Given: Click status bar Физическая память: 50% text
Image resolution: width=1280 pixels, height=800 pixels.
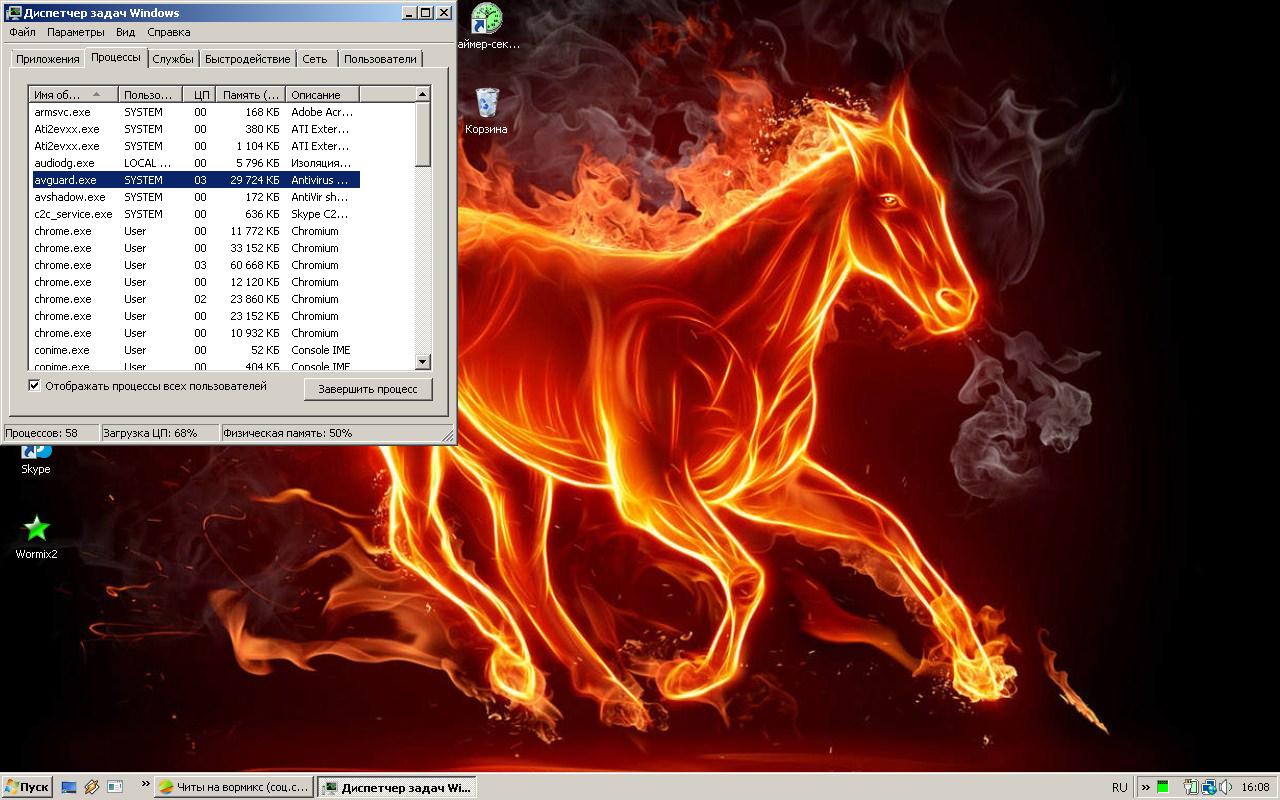Looking at the screenshot, I should pyautogui.click(x=288, y=433).
